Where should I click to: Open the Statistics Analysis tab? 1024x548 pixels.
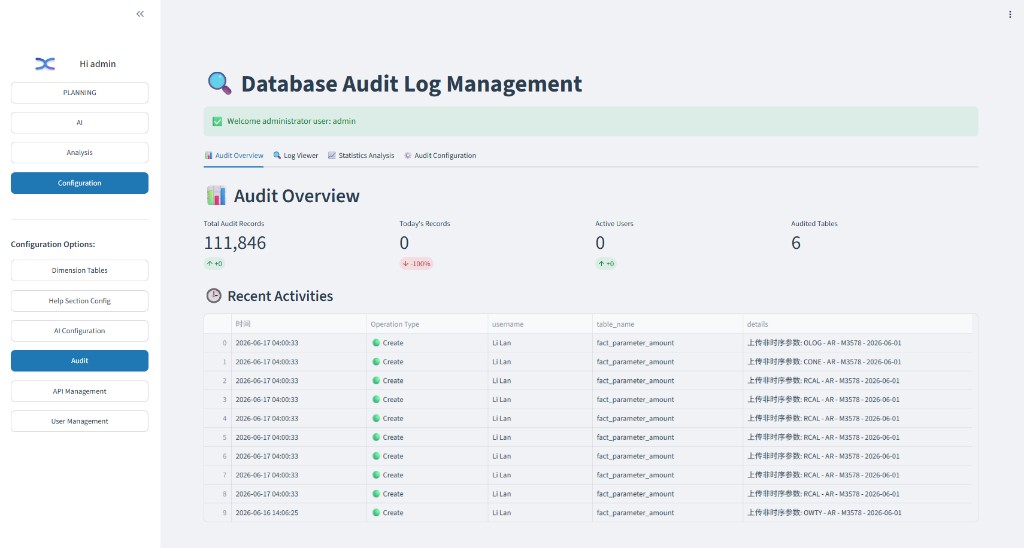[361, 155]
